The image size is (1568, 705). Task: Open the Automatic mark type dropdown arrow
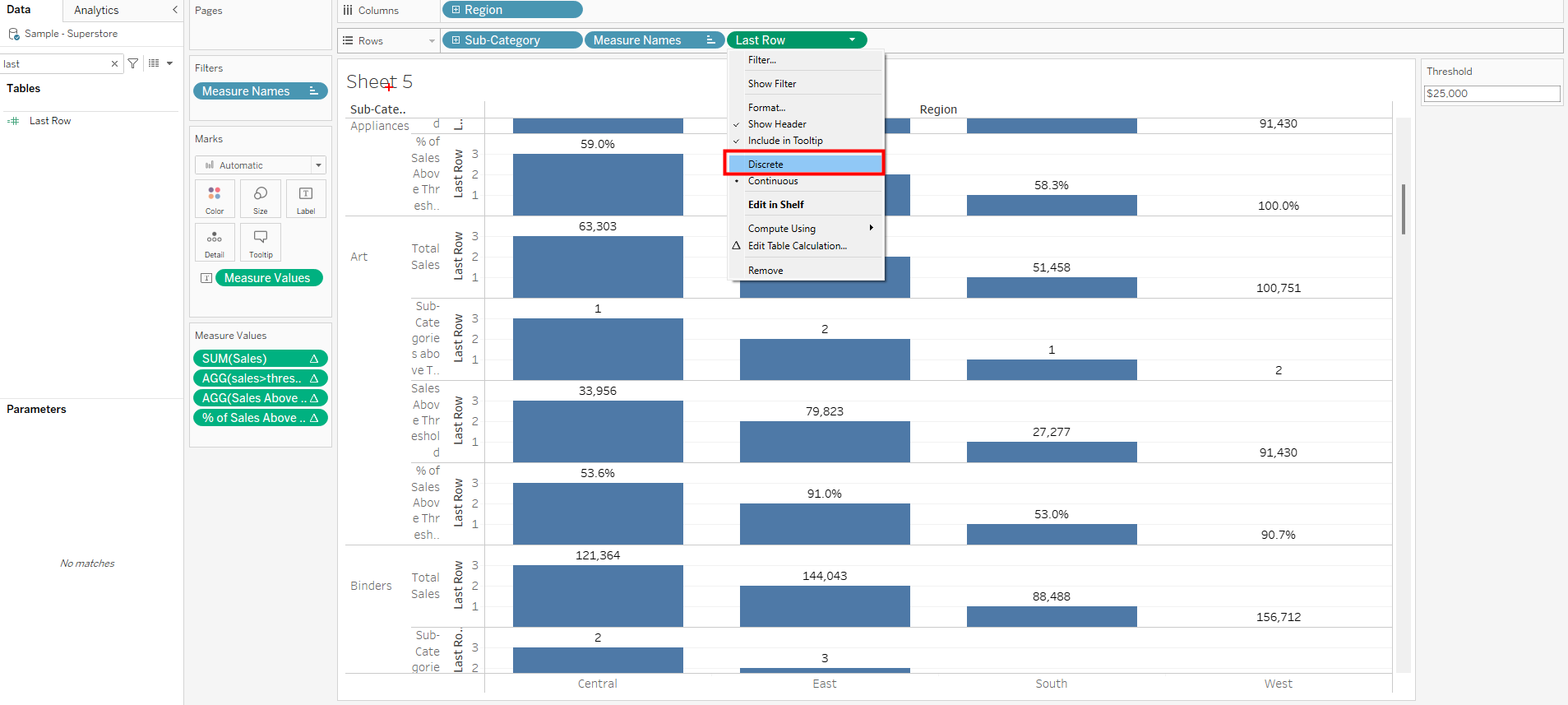318,165
